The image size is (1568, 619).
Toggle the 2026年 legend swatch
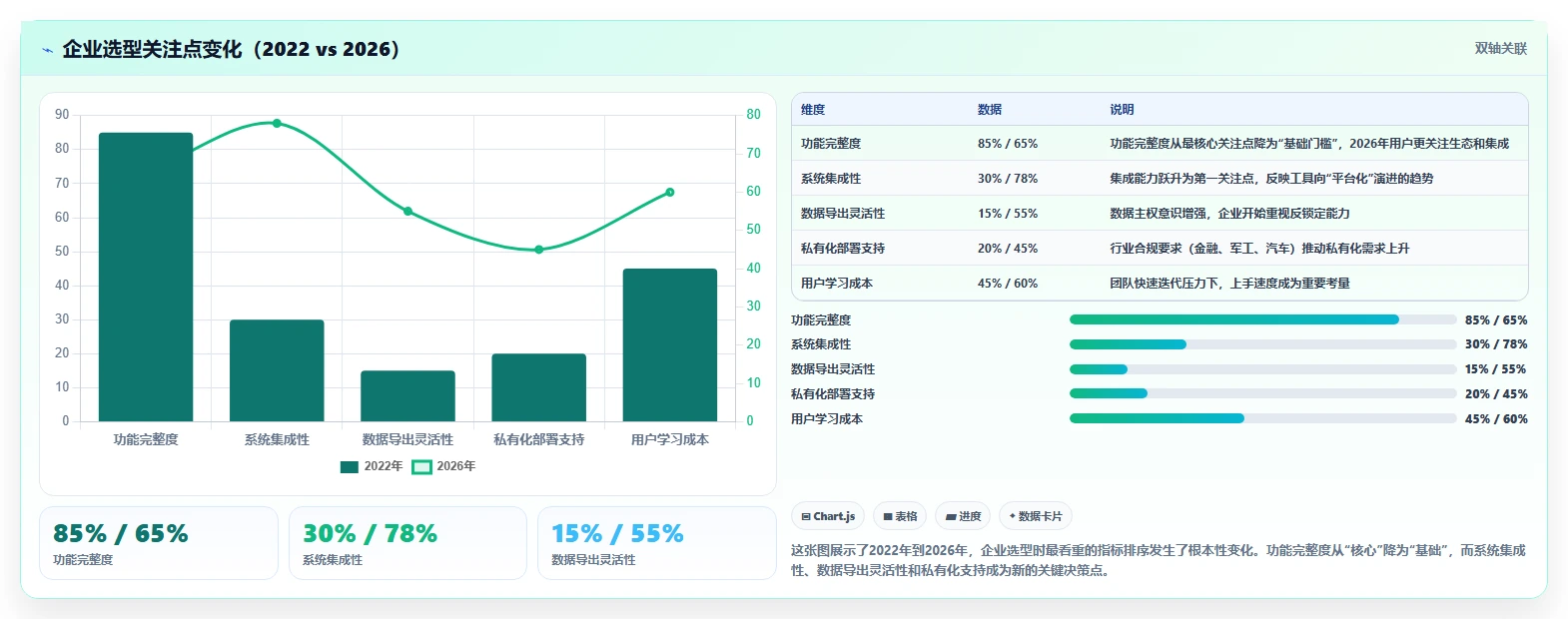422,467
